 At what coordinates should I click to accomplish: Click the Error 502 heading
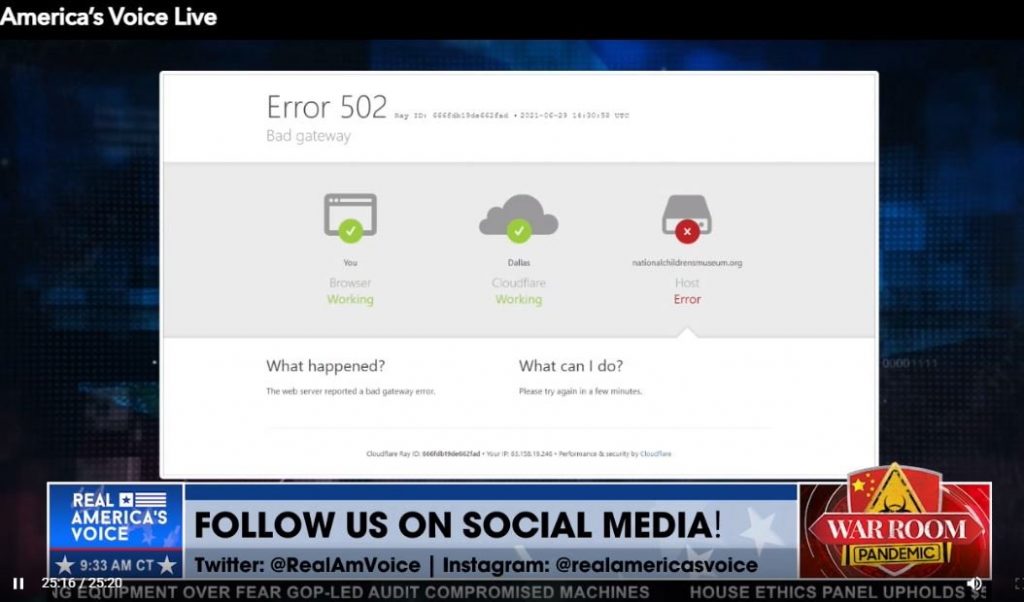326,108
